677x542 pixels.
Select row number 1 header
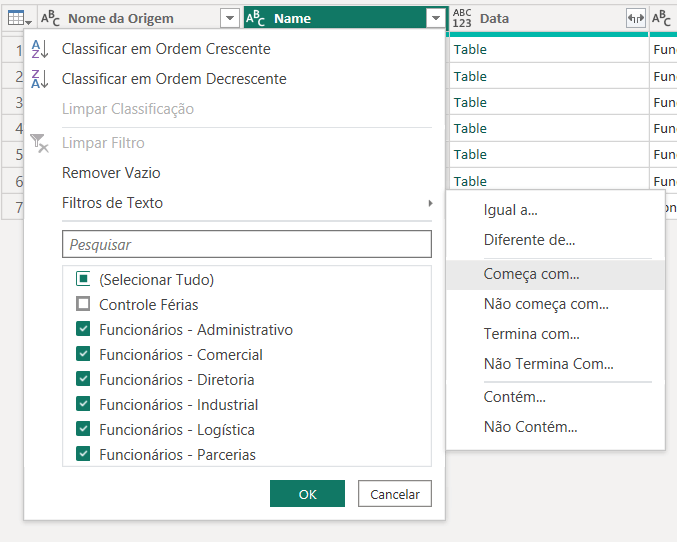[x=14, y=51]
